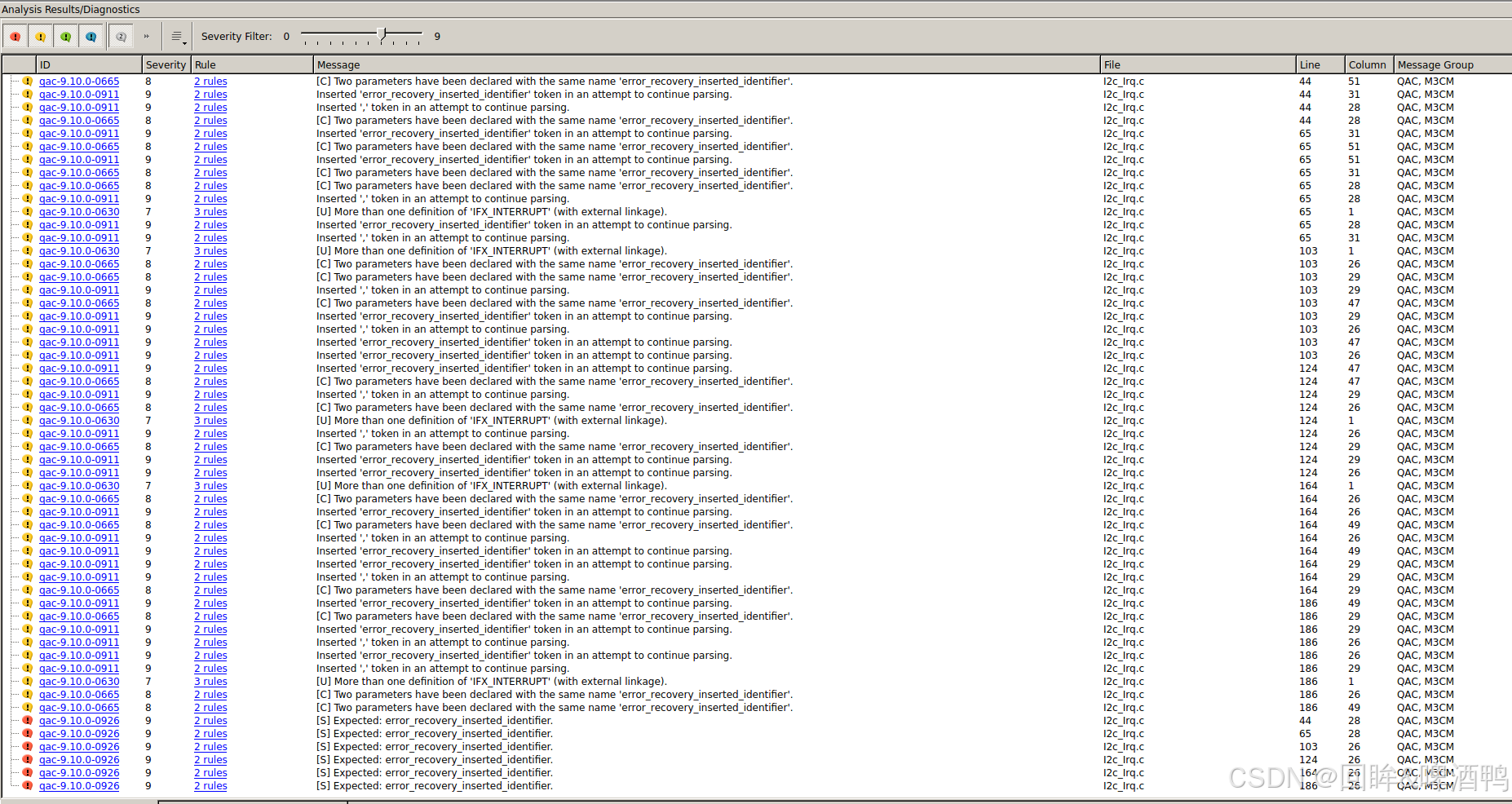Click warning icon of qac-9.10.0-0630 line 164 row
The height and width of the screenshot is (804, 1512).
pos(28,486)
